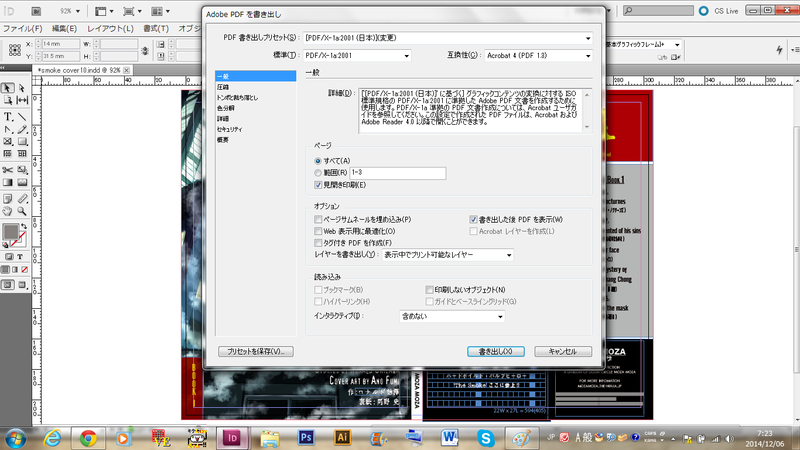Select the Gradient Feather tool
This screenshot has height=450, width=800.
[22, 182]
